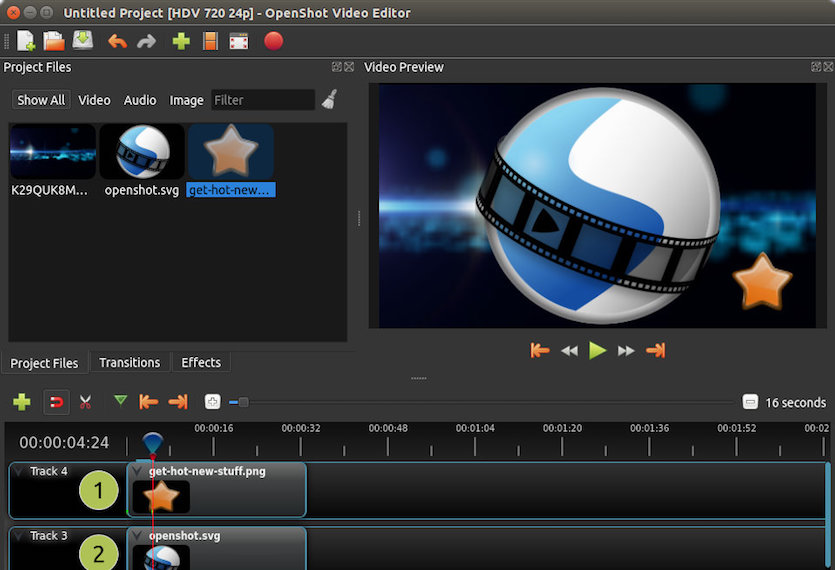Undo the last action
The height and width of the screenshot is (570, 835).
117,42
